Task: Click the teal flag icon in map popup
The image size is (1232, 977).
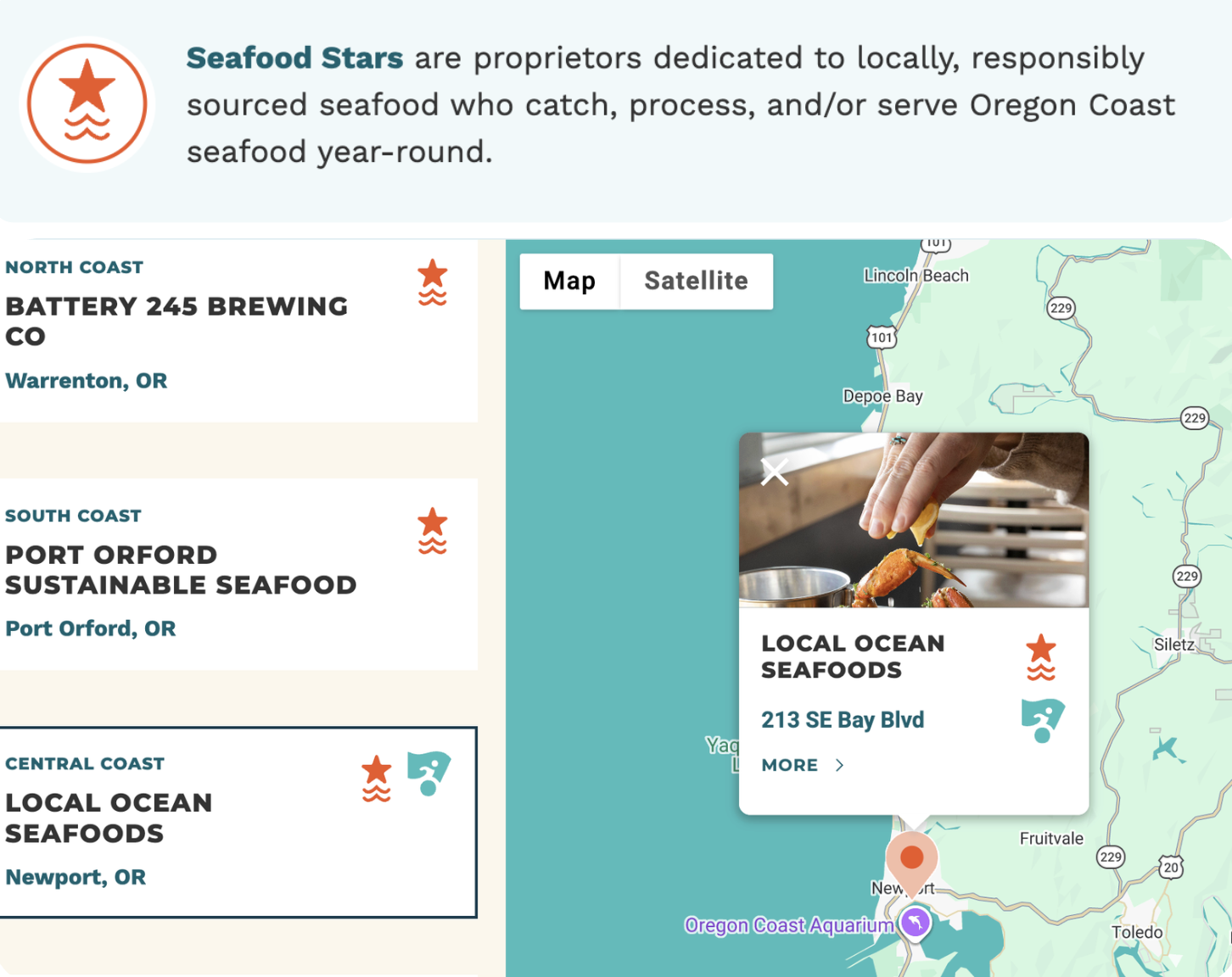Action: [x=1044, y=721]
